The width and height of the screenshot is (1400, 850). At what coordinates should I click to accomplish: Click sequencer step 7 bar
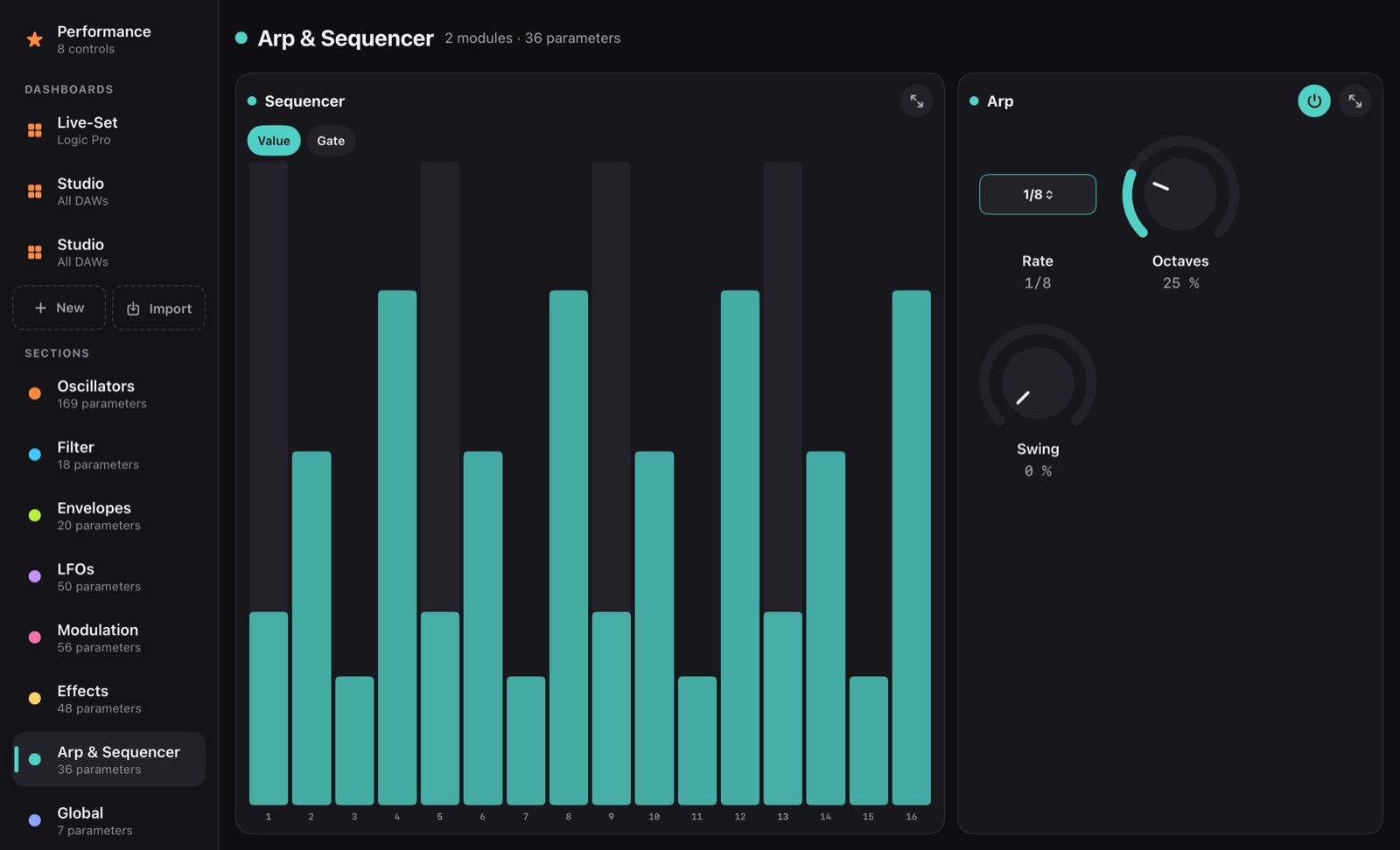point(526,741)
